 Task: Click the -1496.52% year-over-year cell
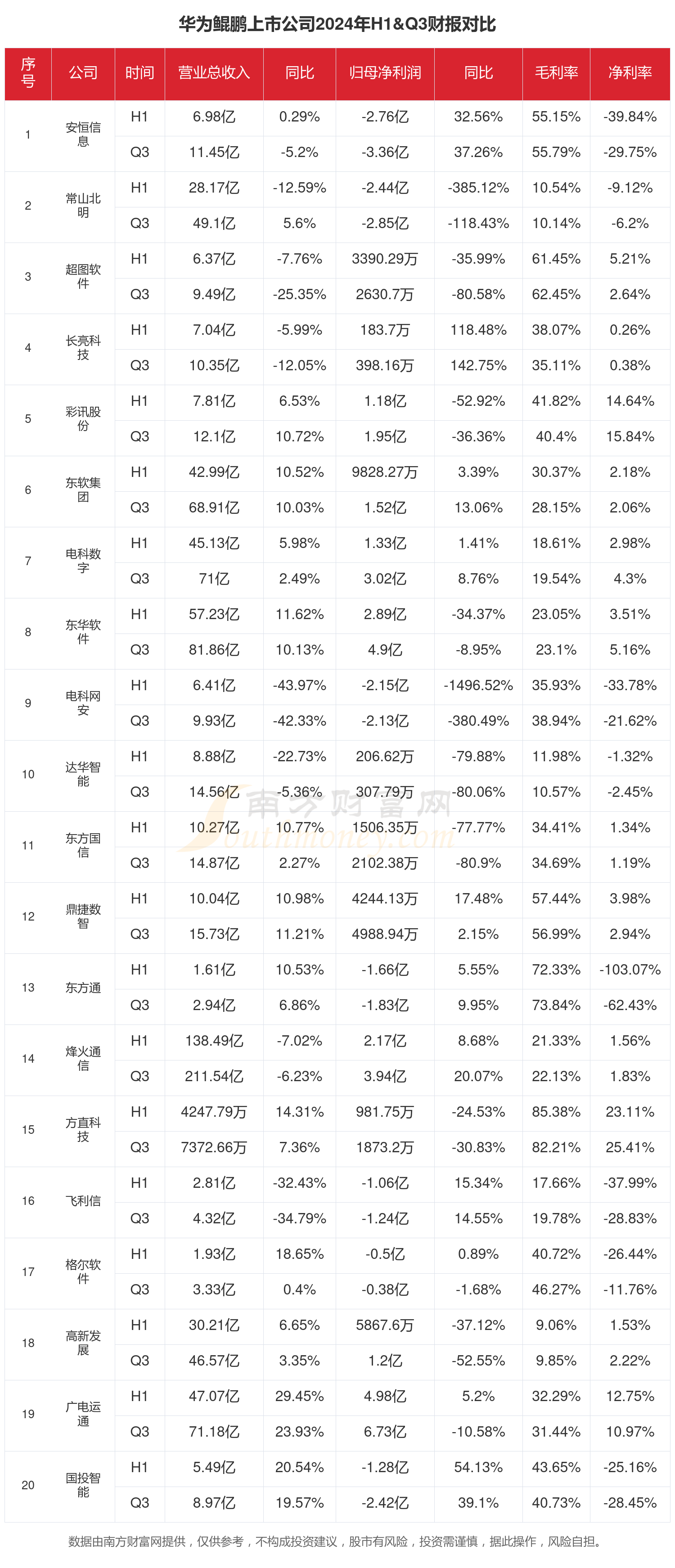tap(478, 685)
